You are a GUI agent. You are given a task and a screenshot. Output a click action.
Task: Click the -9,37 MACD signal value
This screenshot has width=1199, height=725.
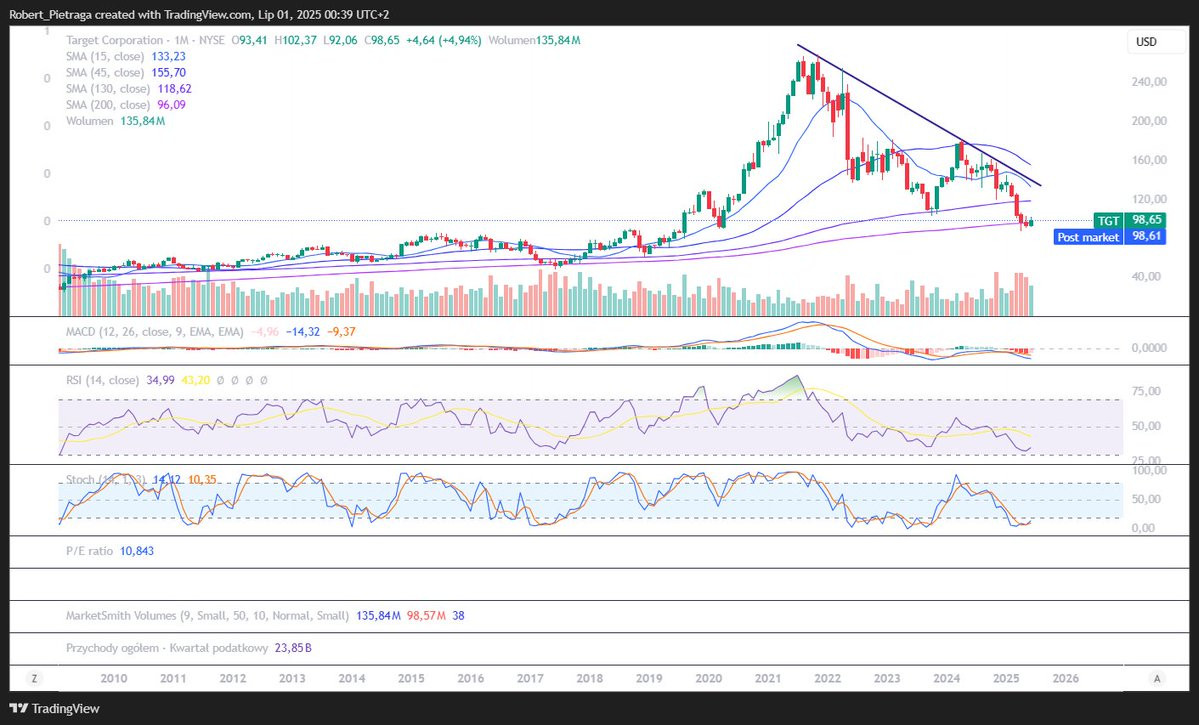(x=341, y=332)
